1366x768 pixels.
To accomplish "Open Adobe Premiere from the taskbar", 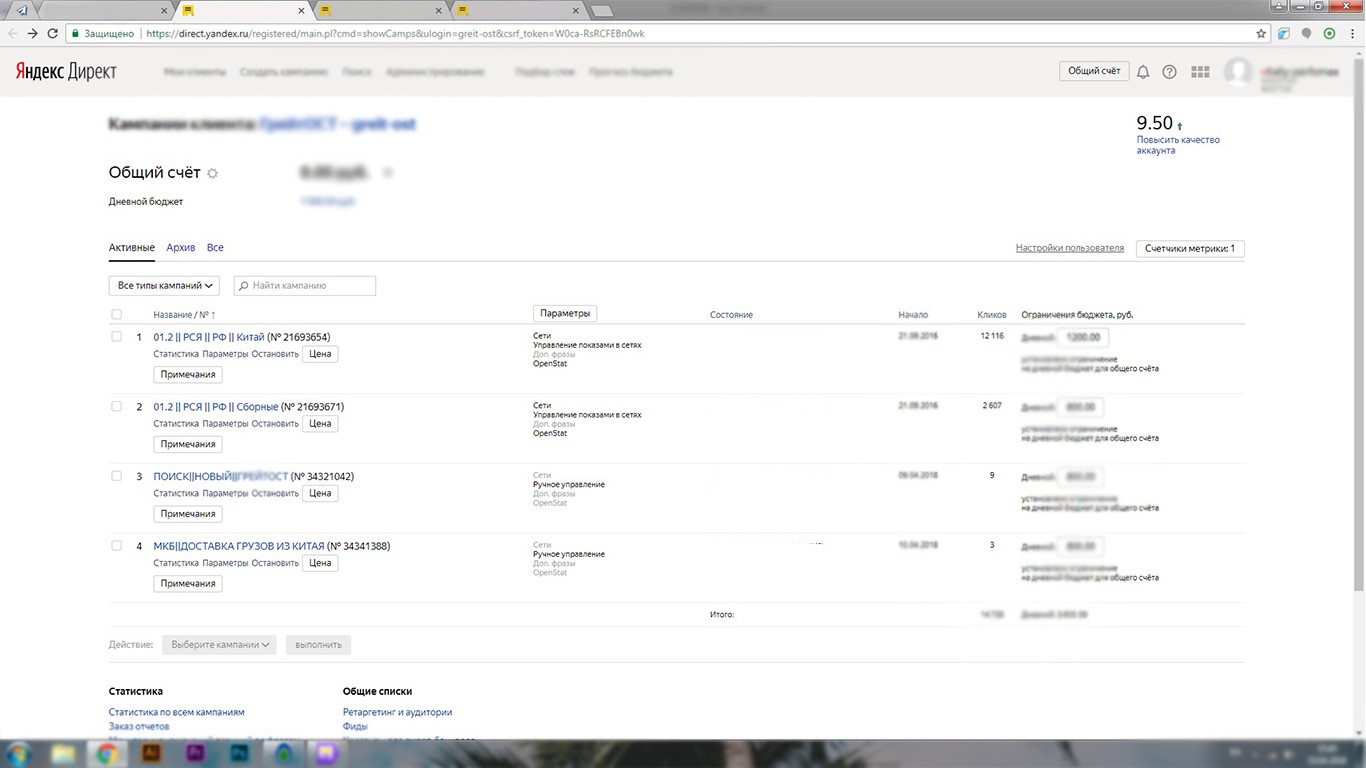I will 195,753.
